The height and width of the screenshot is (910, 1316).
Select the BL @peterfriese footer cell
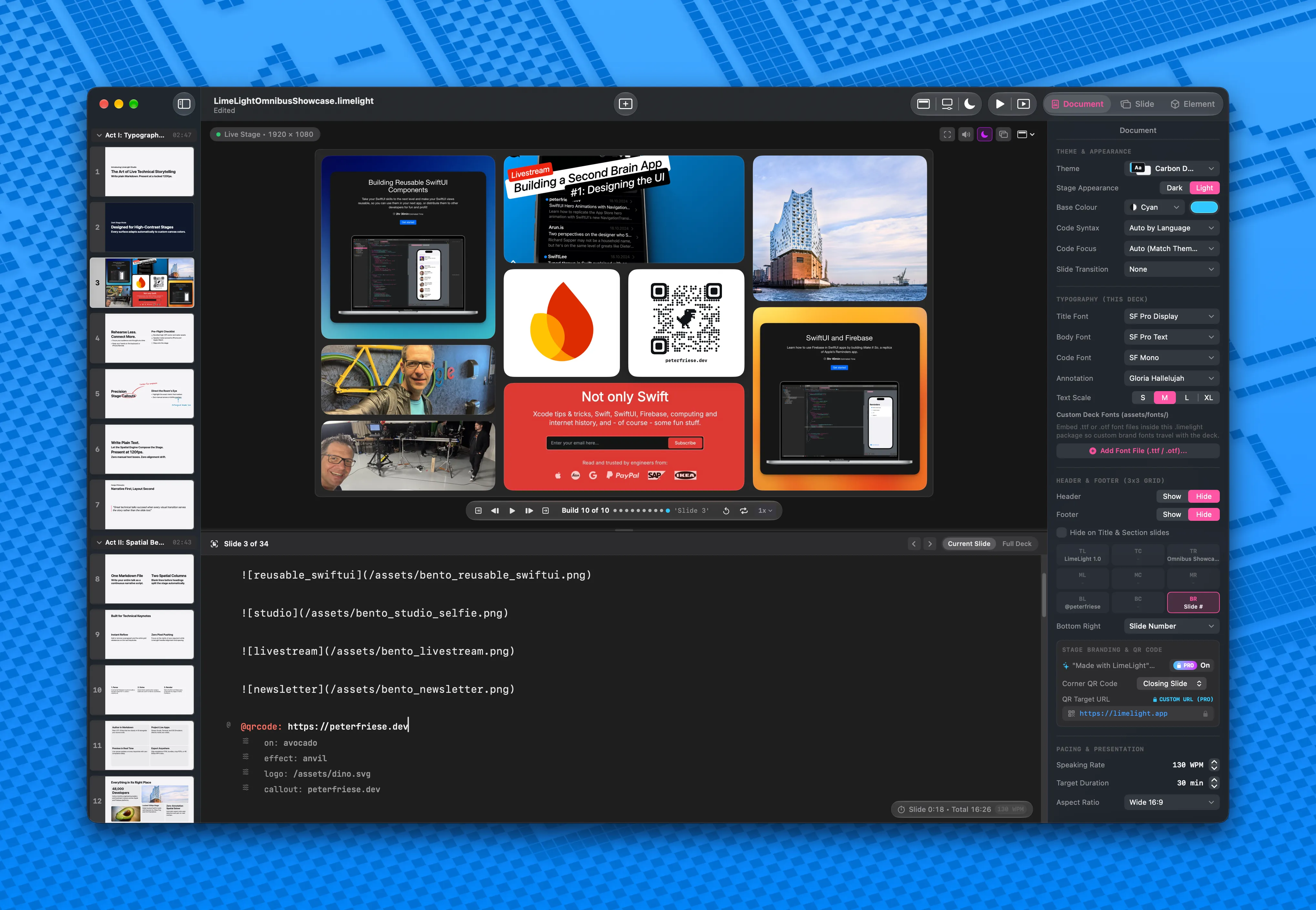point(1082,603)
